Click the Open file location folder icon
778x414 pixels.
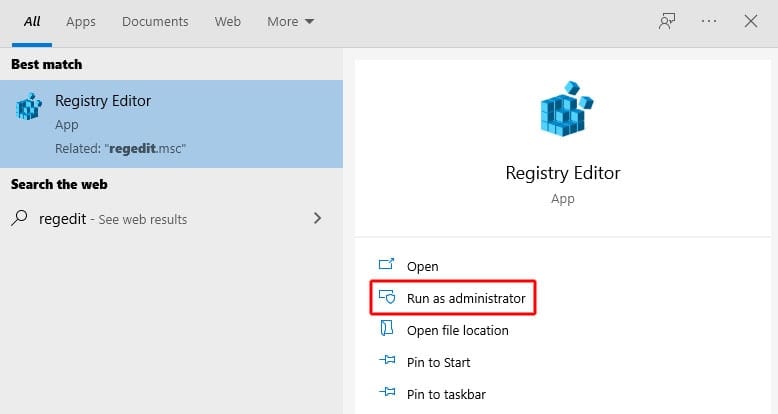(x=387, y=328)
